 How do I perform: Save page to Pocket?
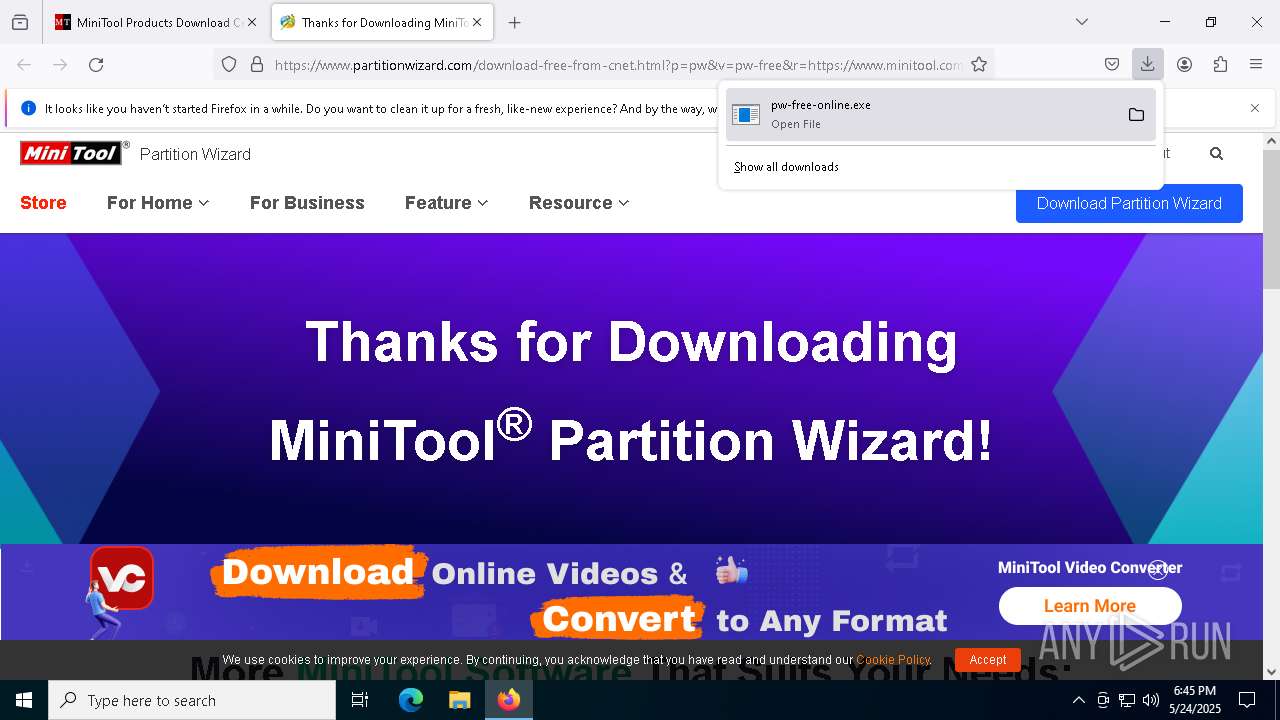(x=1112, y=65)
